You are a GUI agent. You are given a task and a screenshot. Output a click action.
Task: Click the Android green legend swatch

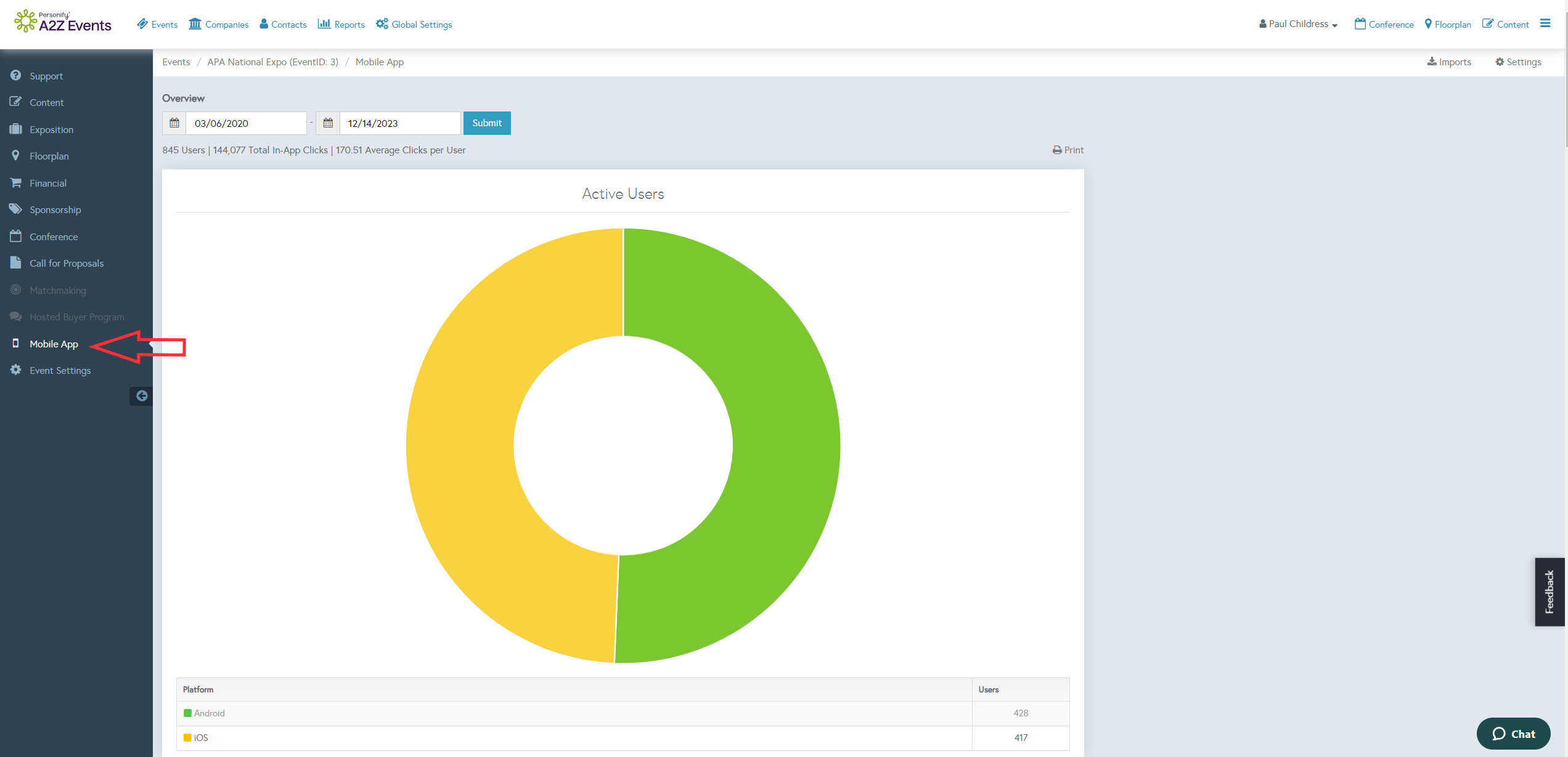(187, 713)
